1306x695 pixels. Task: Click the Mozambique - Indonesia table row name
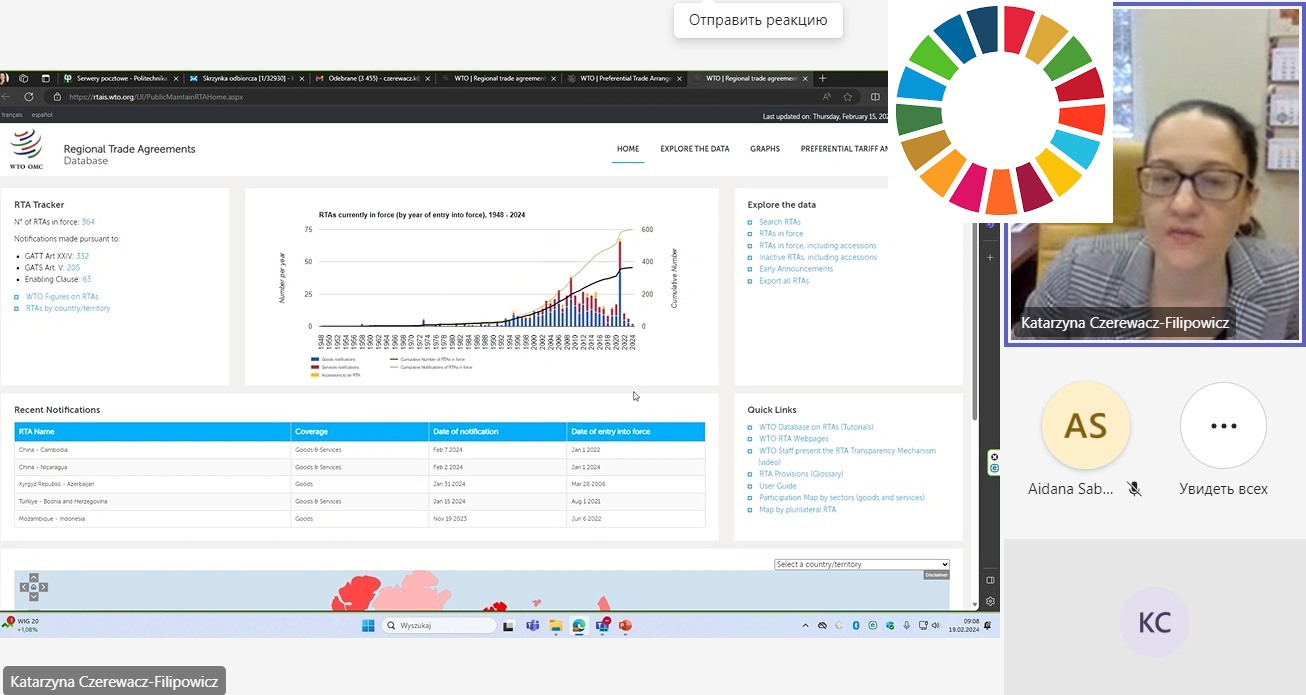[53, 519]
